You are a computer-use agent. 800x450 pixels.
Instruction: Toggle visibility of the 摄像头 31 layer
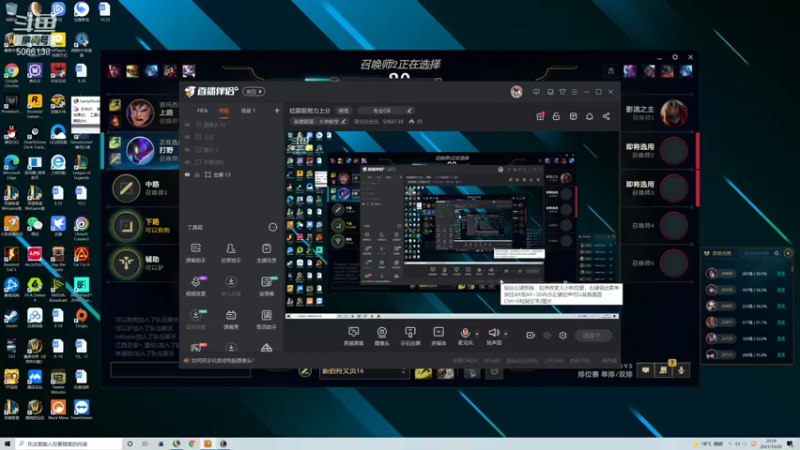(187, 124)
